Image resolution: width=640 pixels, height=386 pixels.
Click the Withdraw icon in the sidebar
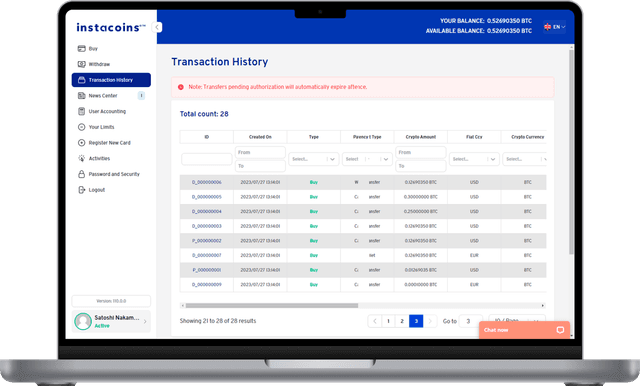click(82, 64)
